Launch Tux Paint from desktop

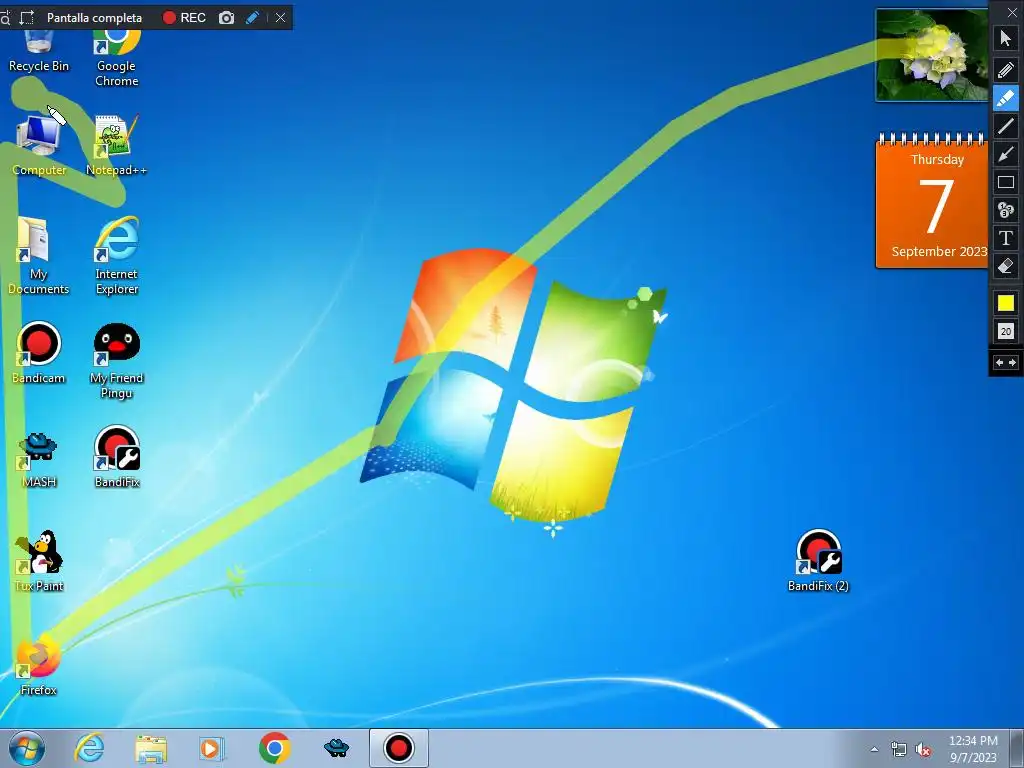39,561
